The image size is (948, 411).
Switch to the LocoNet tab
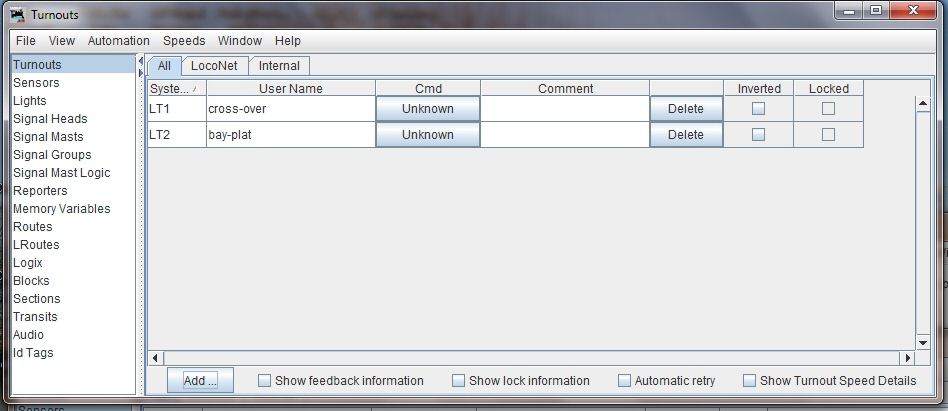pyautogui.click(x=214, y=66)
